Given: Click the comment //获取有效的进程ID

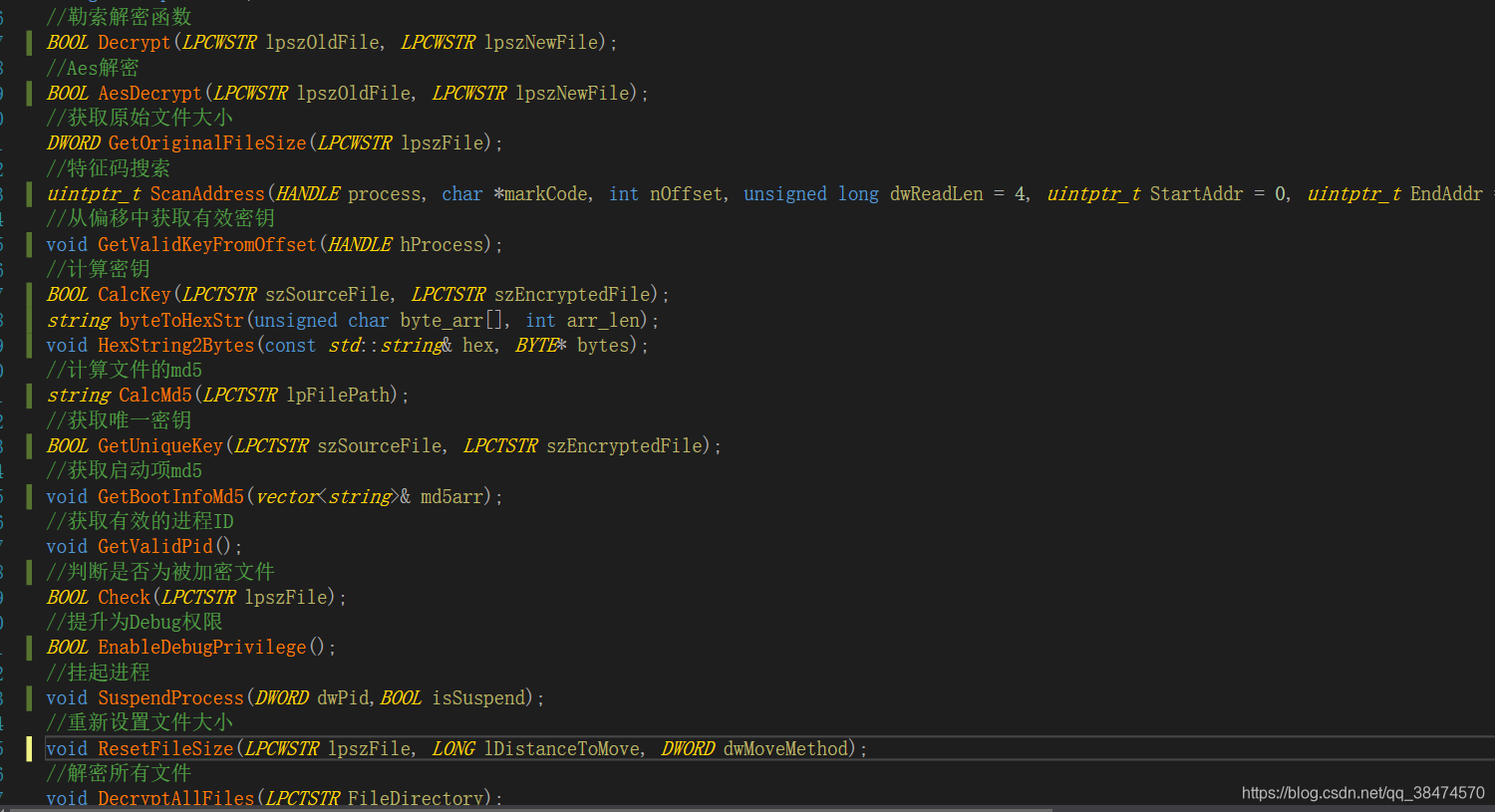Looking at the screenshot, I should tap(140, 521).
